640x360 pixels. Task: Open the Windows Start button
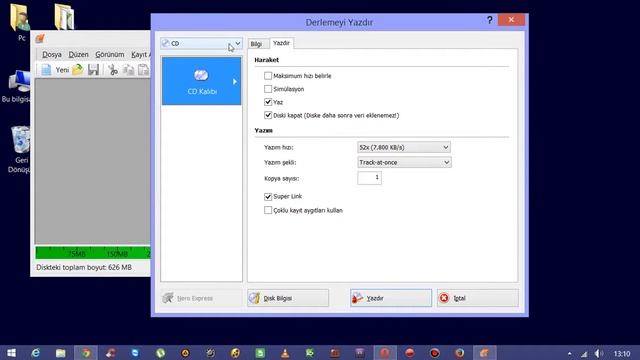[x=11, y=353]
